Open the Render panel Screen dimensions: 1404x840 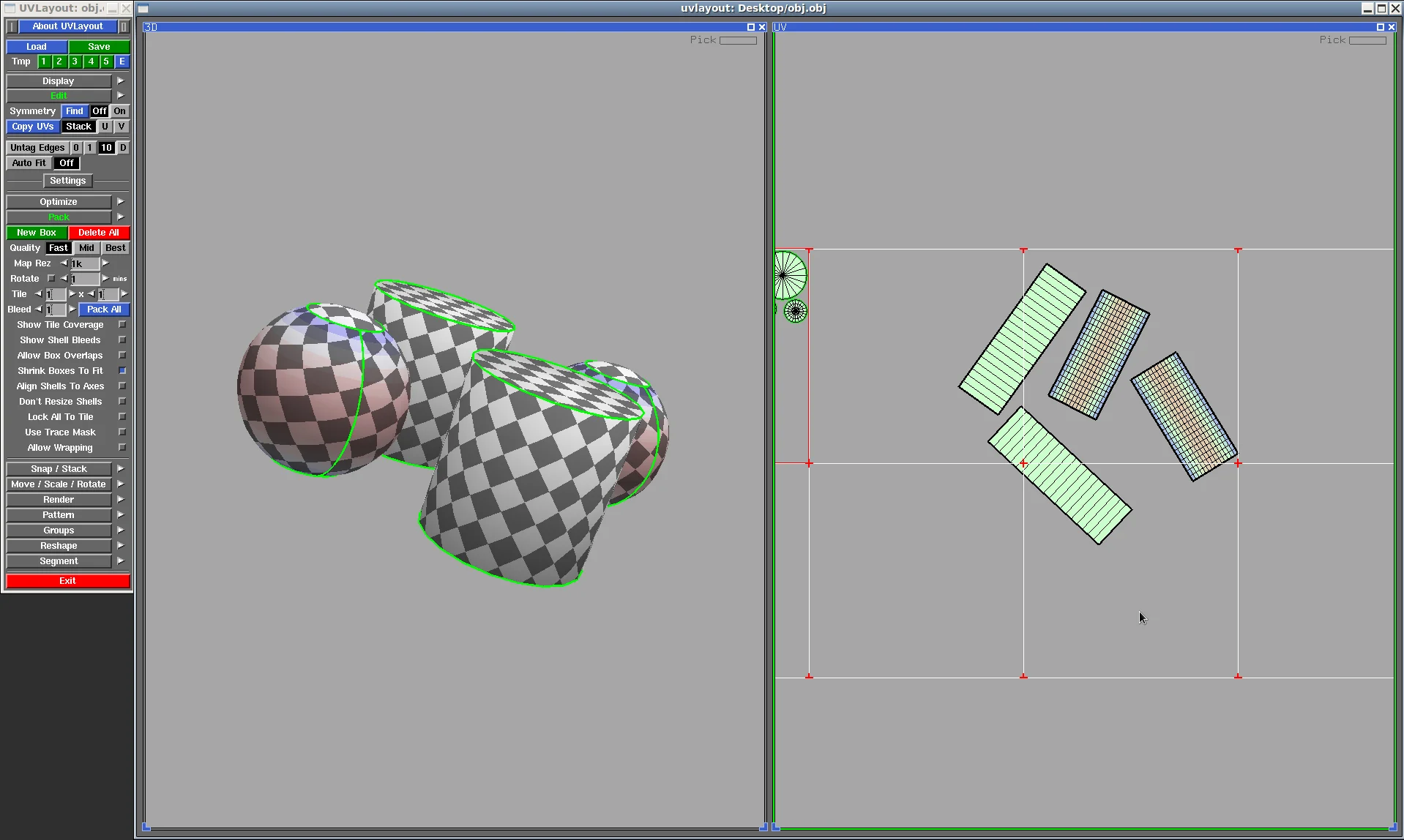click(59, 500)
